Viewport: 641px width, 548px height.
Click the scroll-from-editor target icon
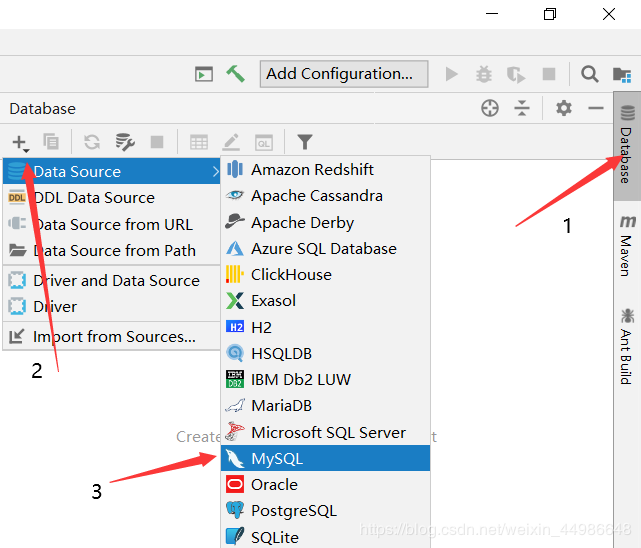(490, 108)
